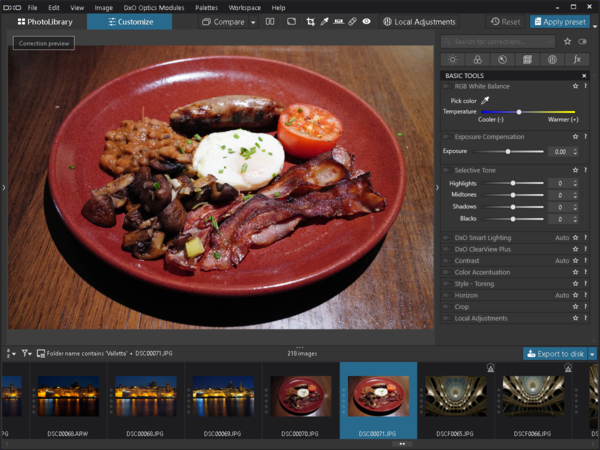Activate the Horizon straighten tool icon
Image resolution: width=600 pixels, height=450 pixels.
click(339, 21)
